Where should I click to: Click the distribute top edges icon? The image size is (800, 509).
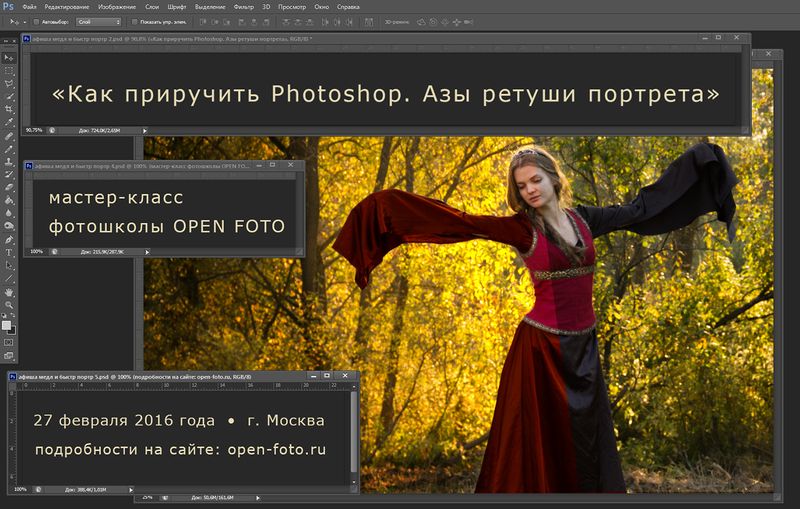click(286, 22)
